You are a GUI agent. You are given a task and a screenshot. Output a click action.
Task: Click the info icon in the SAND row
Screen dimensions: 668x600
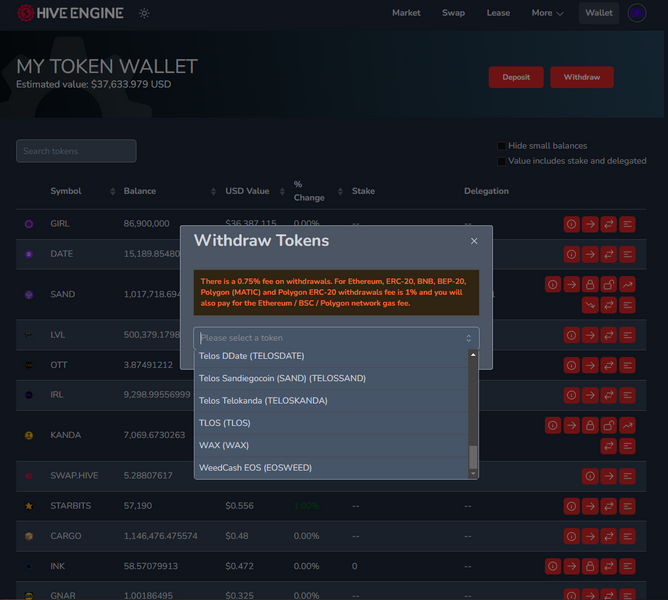[x=553, y=284]
